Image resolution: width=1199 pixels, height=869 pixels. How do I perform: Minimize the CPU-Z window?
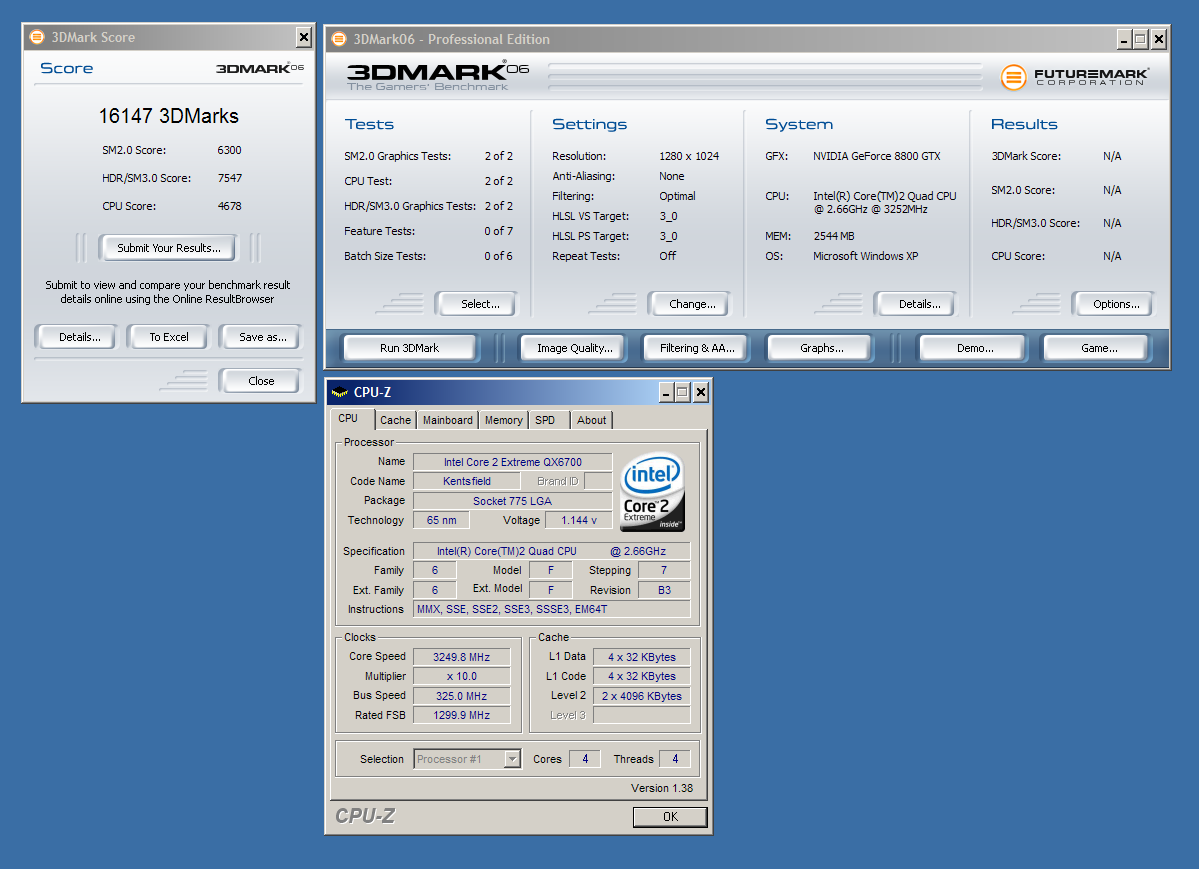666,392
